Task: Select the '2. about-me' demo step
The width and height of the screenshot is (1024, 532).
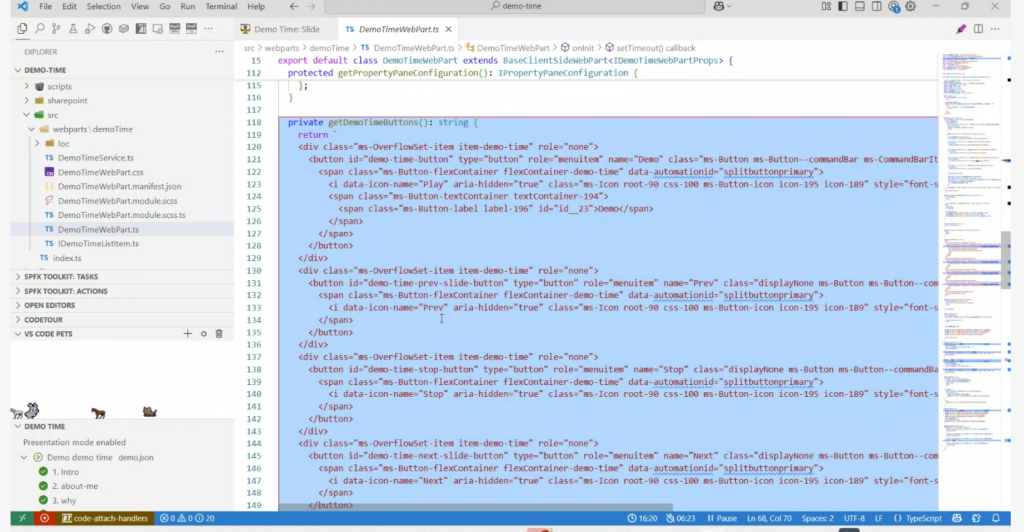Action: pyautogui.click(x=74, y=486)
